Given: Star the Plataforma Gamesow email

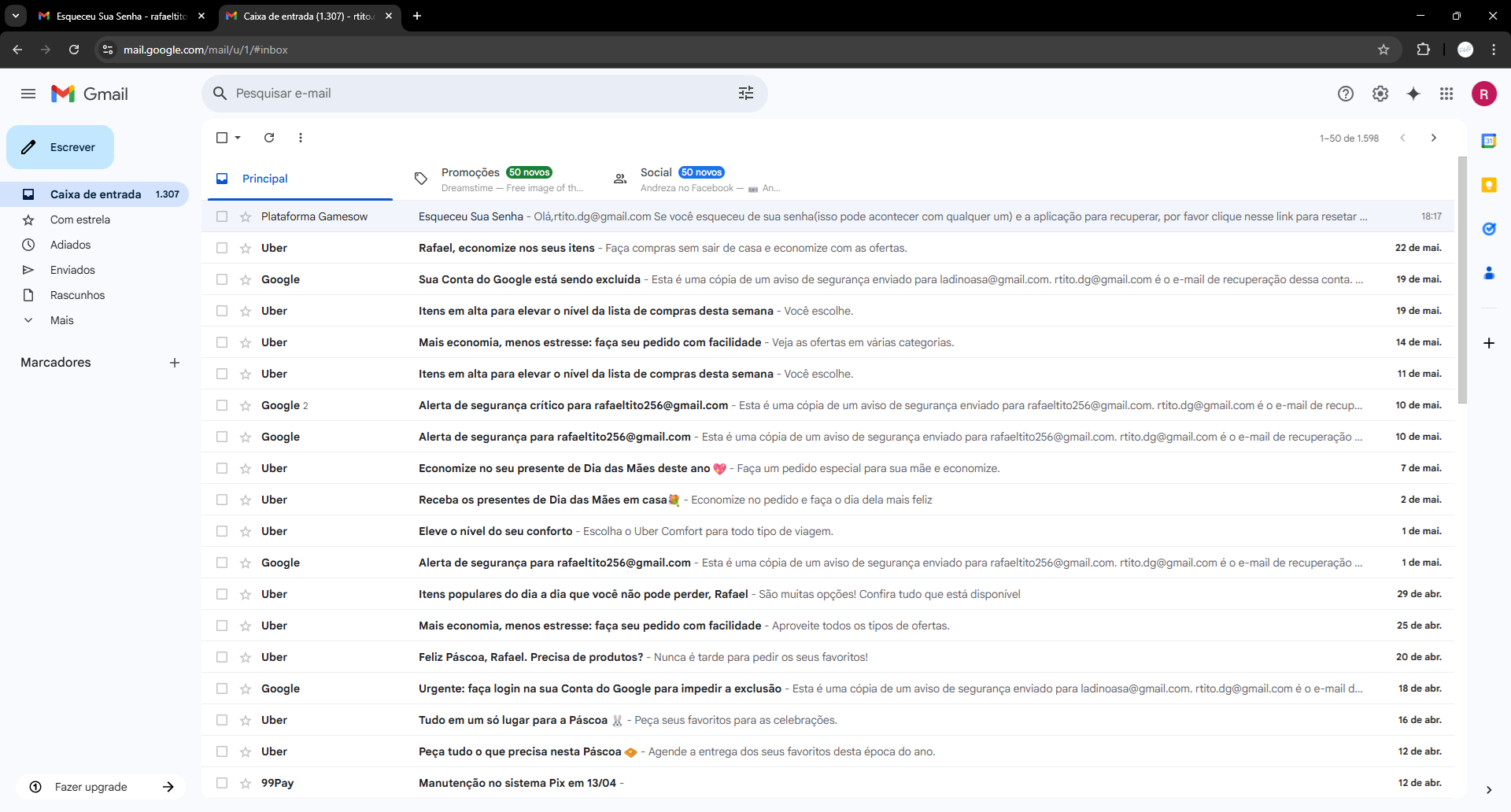Looking at the screenshot, I should coord(246,216).
